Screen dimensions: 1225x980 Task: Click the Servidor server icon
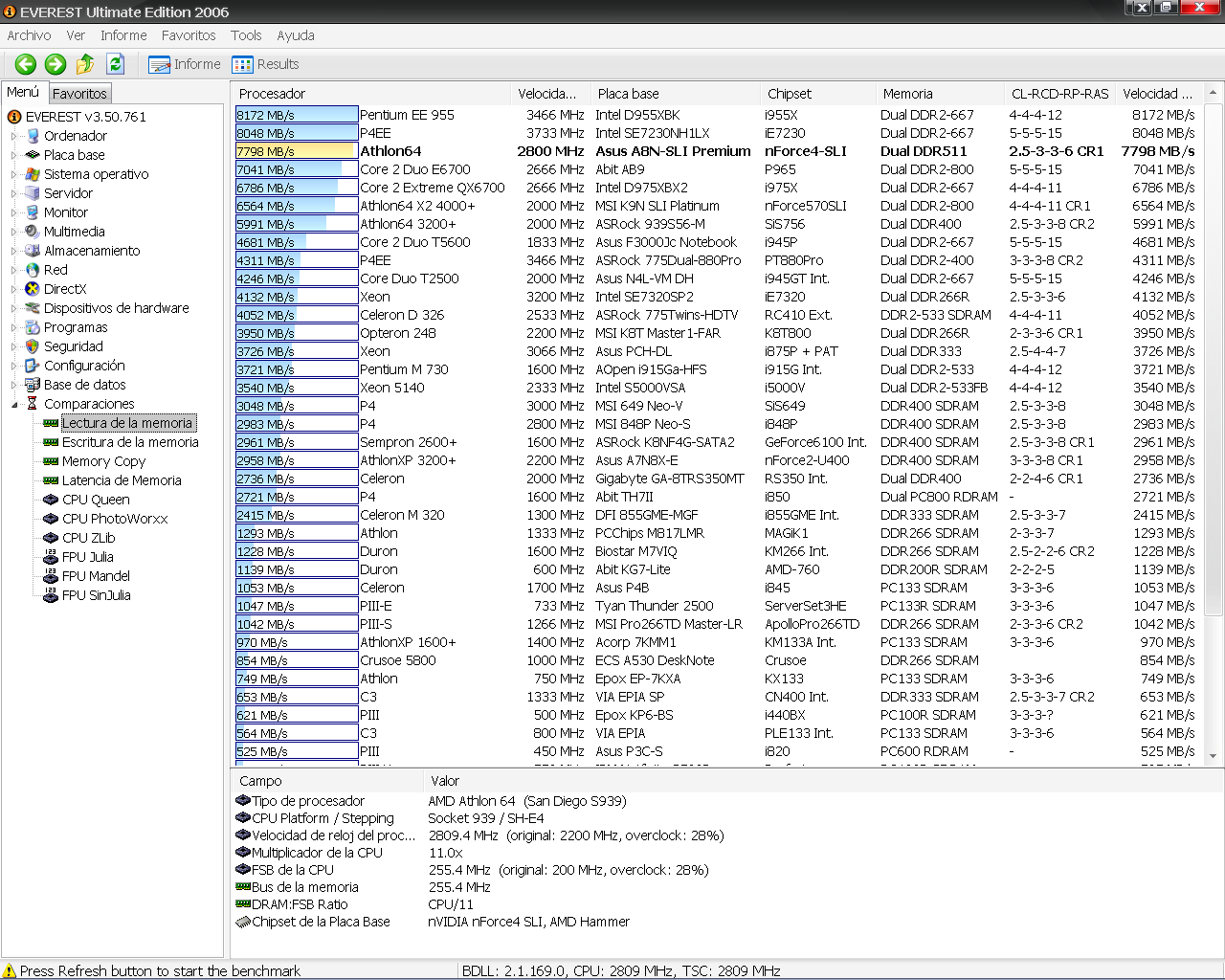pos(33,193)
